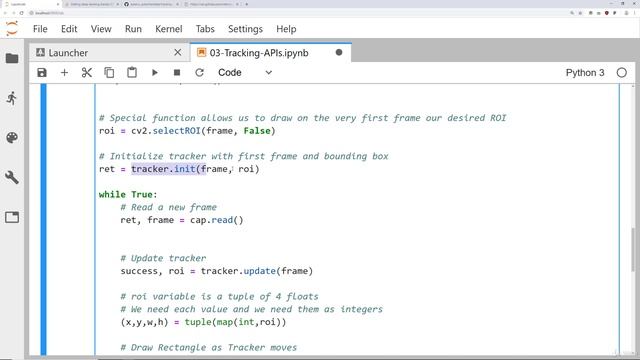The image size is (640, 360).
Task: Open the Run menu
Action: tap(133, 29)
